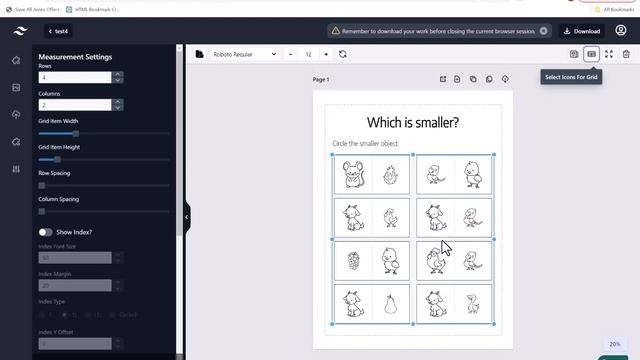Select the dragon fruit drawing beside the mouse
Image resolution: width=640 pixels, height=360 pixels.
pyautogui.click(x=391, y=175)
